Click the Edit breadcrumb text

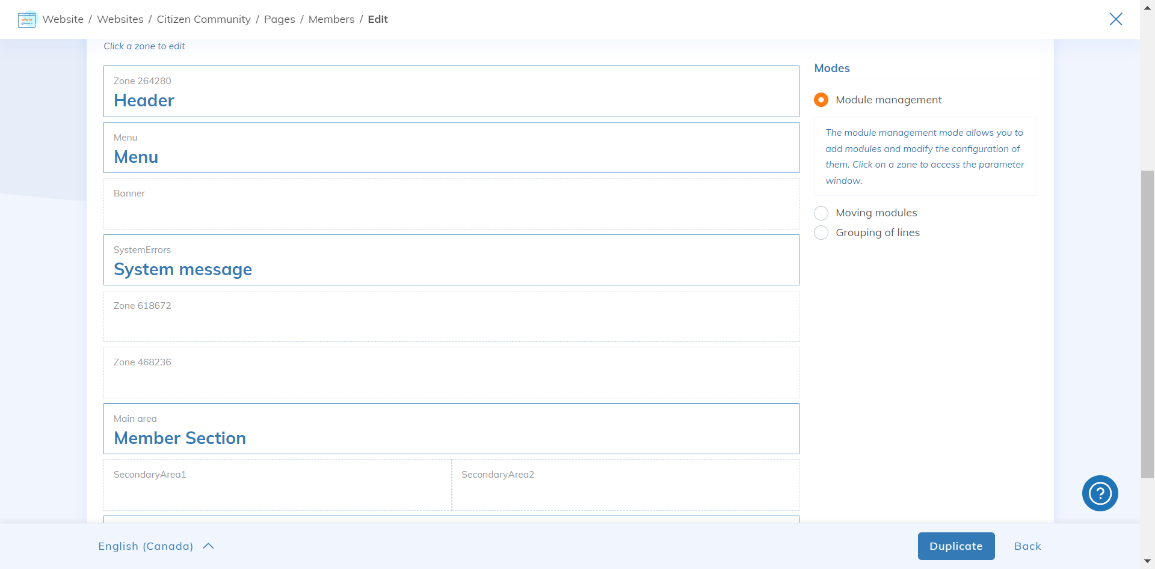pos(378,20)
